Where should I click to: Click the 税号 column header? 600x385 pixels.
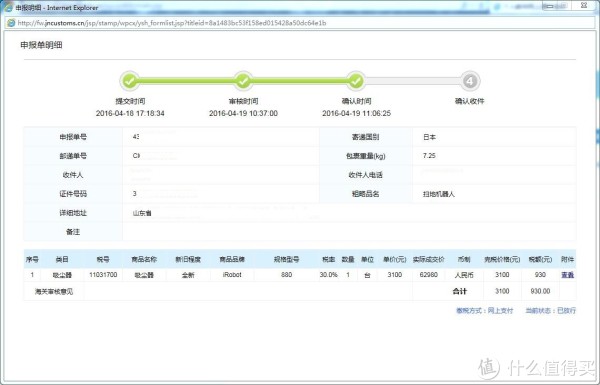tap(103, 259)
